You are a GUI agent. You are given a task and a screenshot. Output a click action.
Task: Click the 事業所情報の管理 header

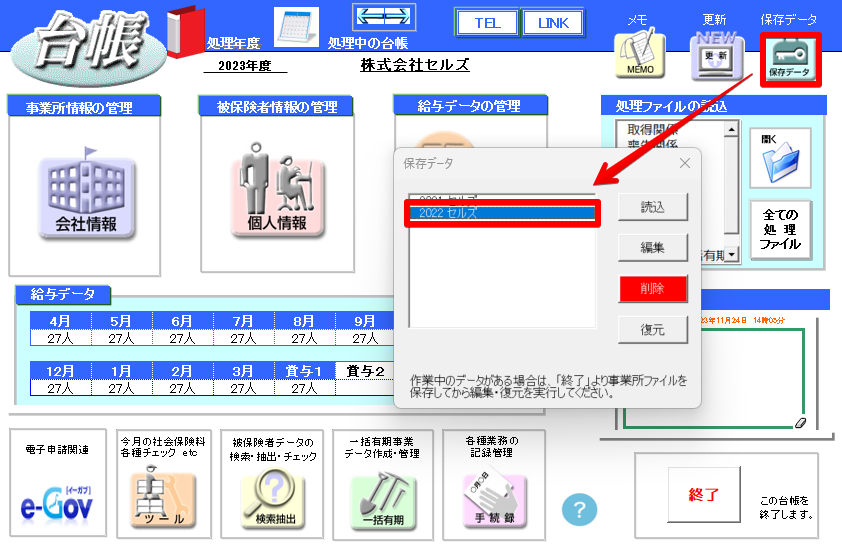point(84,107)
